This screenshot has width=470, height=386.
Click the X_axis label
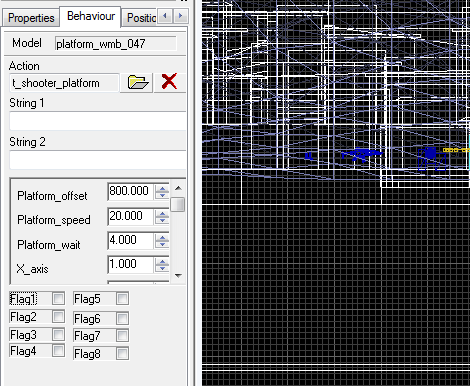coord(32,269)
